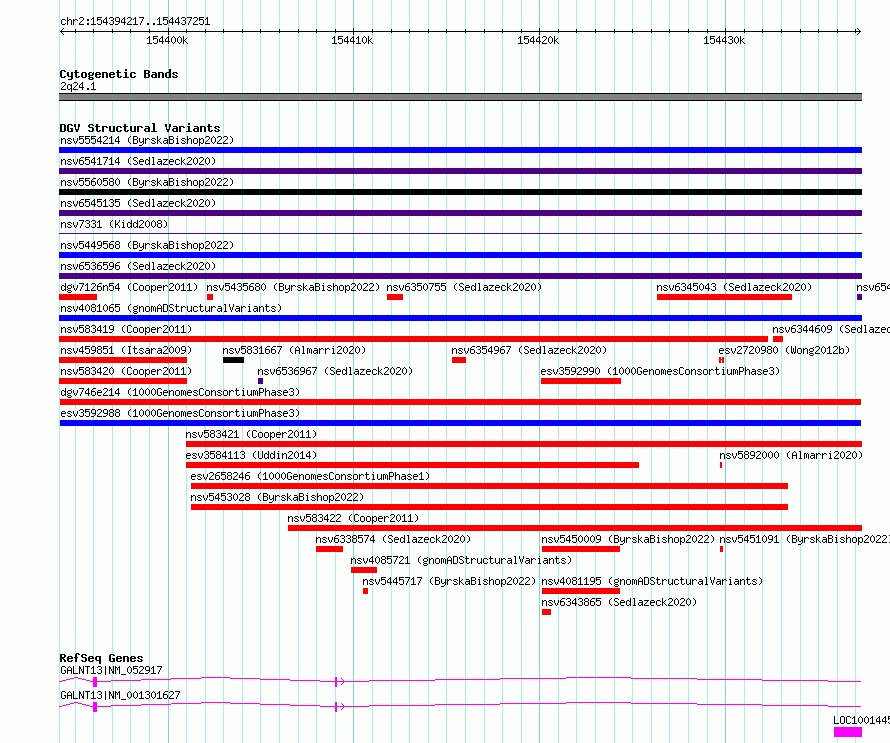Open the nsv583422 (Cooper2011) label
This screenshot has height=743, width=890.
click(x=353, y=518)
